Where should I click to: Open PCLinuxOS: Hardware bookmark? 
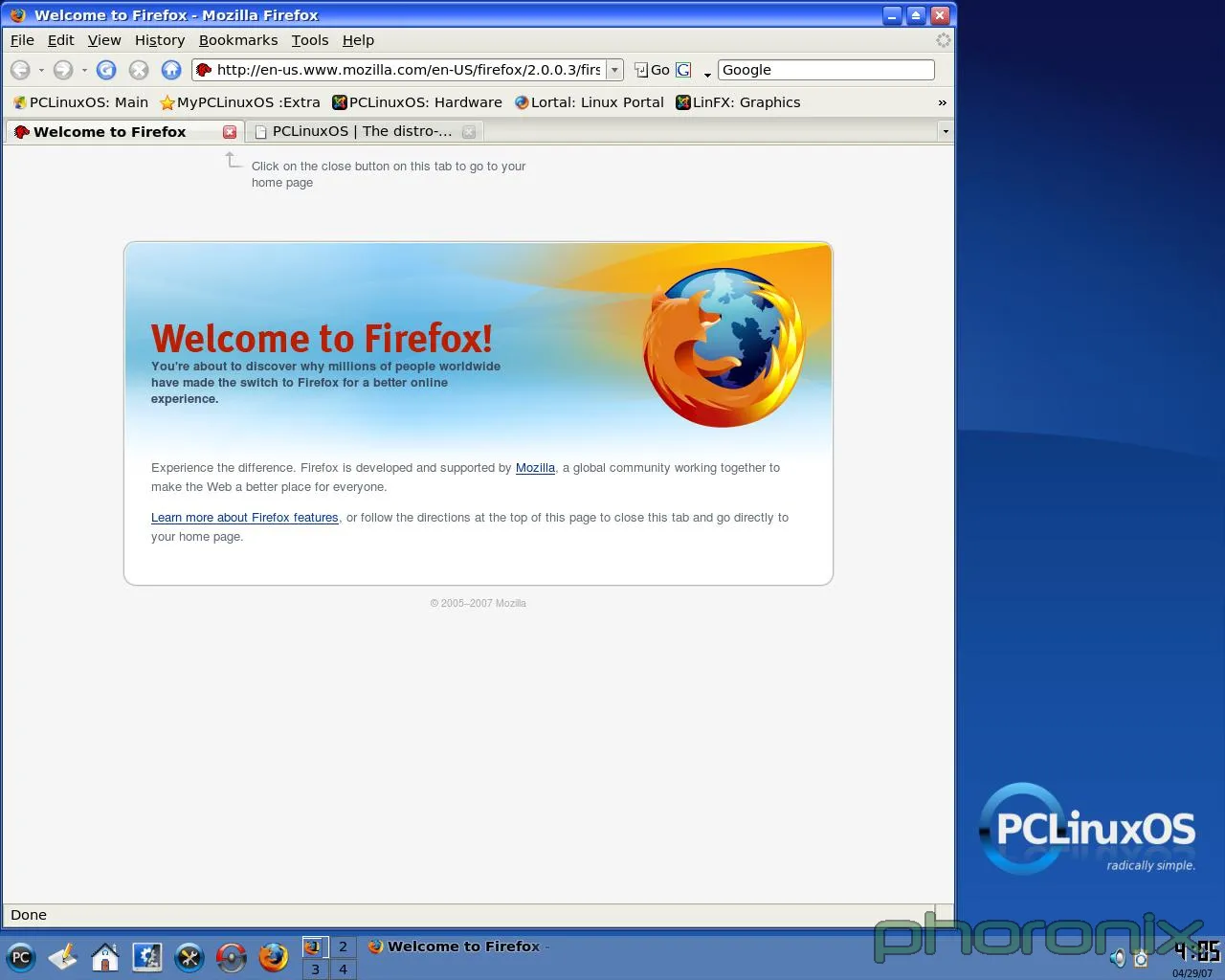click(x=417, y=102)
